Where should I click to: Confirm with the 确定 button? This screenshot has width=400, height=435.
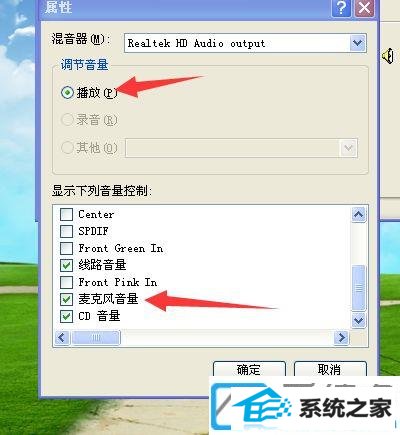coord(249,369)
